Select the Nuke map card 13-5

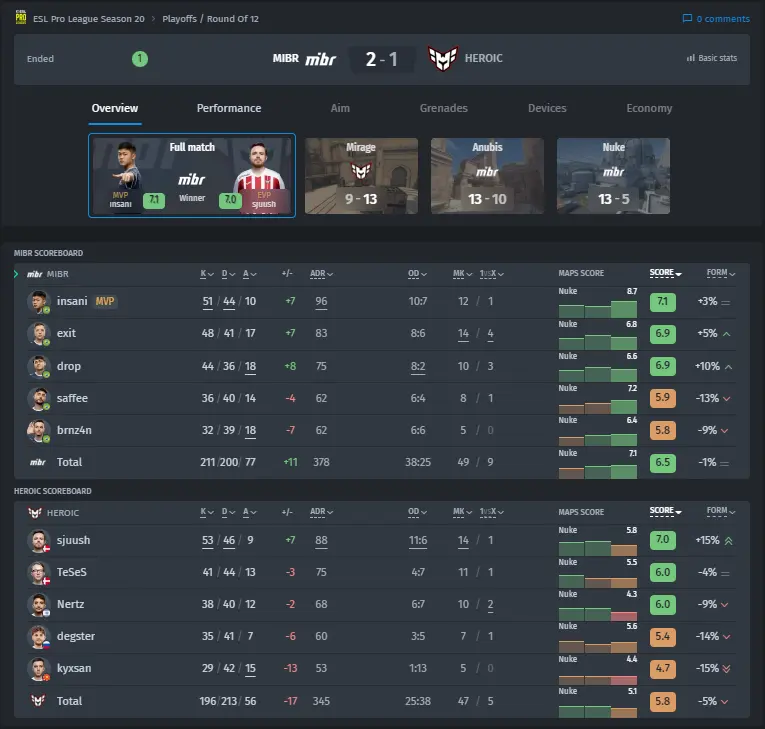click(x=613, y=176)
